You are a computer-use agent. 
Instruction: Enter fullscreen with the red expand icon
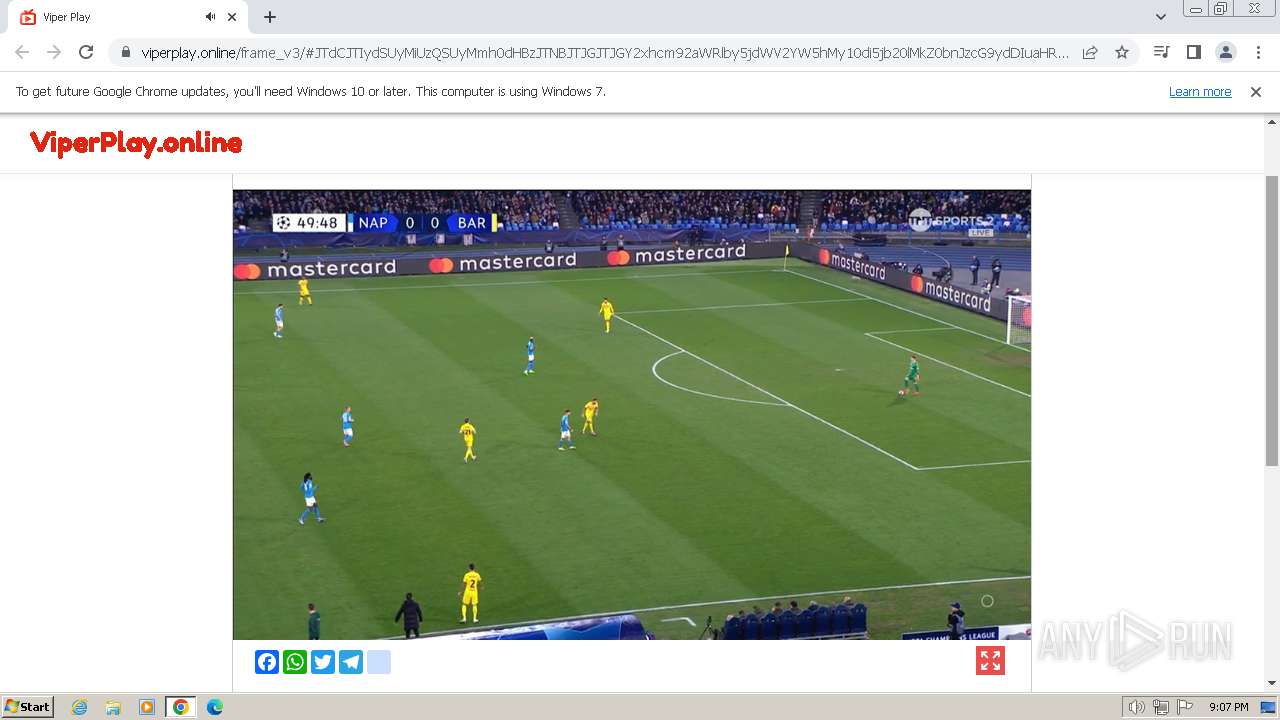[x=990, y=661]
